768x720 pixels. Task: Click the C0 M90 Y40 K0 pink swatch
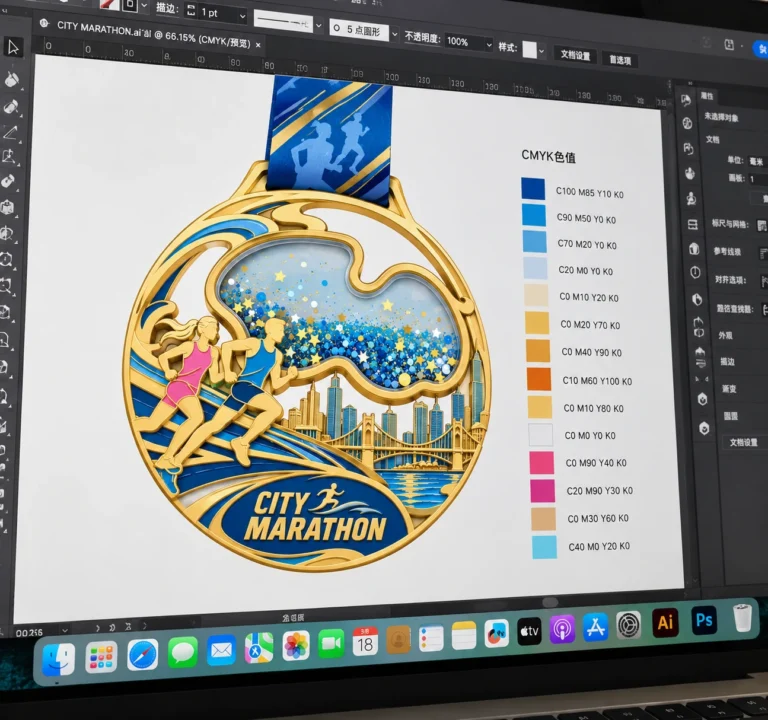[x=541, y=463]
